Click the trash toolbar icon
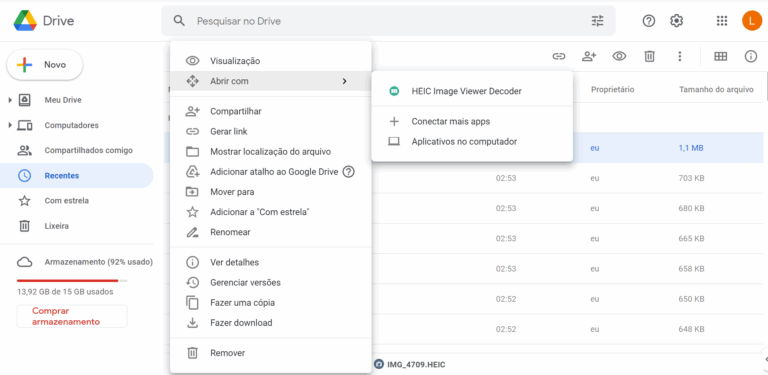768x375 pixels. 649,56
